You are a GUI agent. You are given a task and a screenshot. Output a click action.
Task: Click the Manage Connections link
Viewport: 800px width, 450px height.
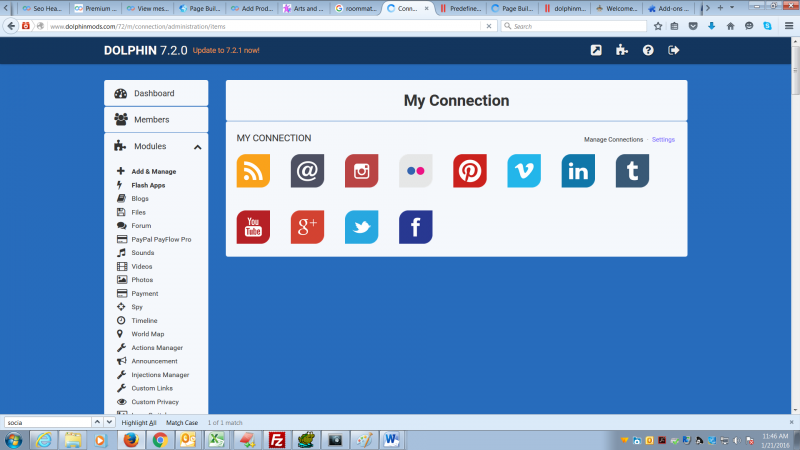click(613, 139)
